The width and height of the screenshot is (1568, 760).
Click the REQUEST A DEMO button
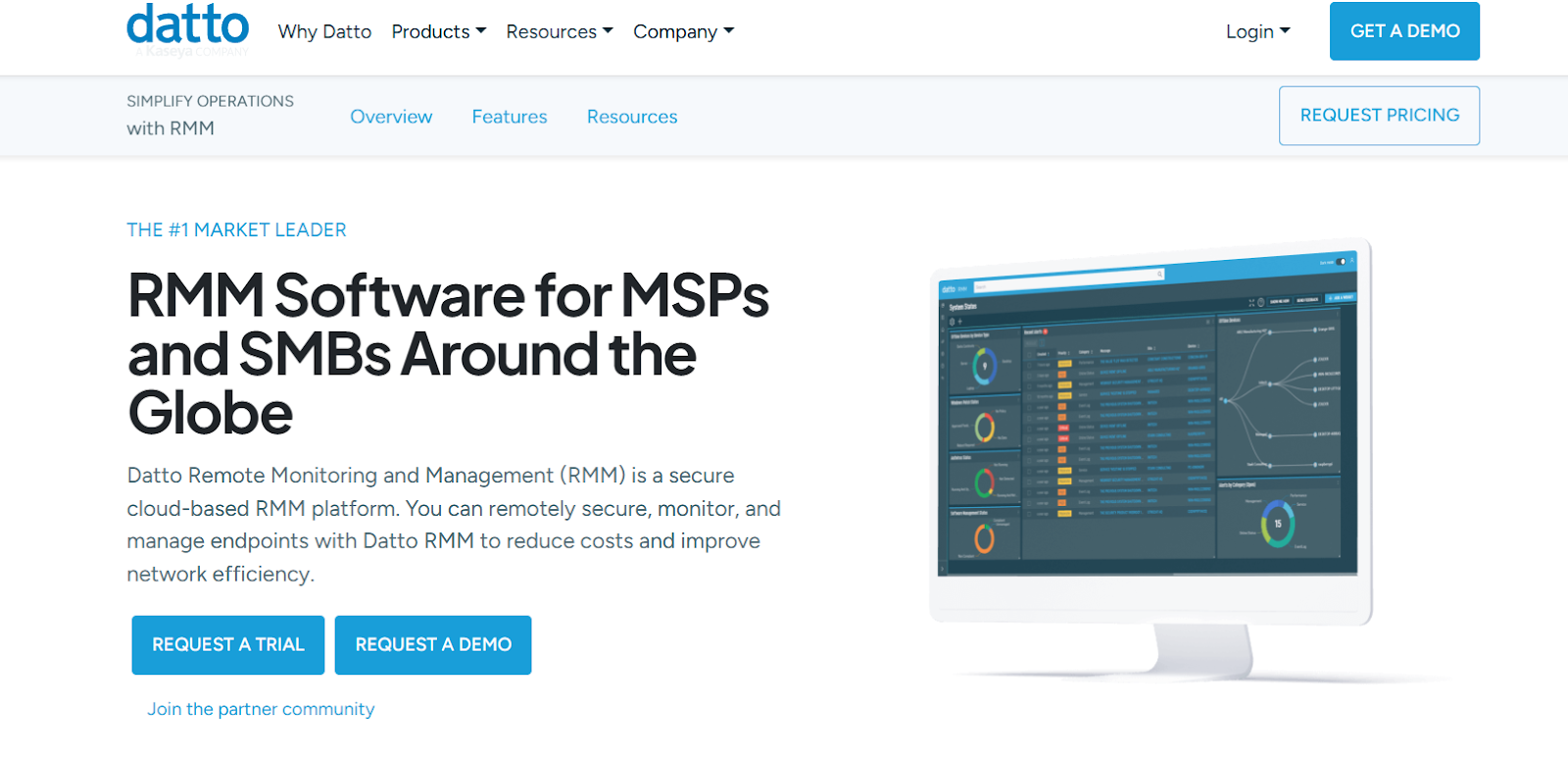pos(433,645)
